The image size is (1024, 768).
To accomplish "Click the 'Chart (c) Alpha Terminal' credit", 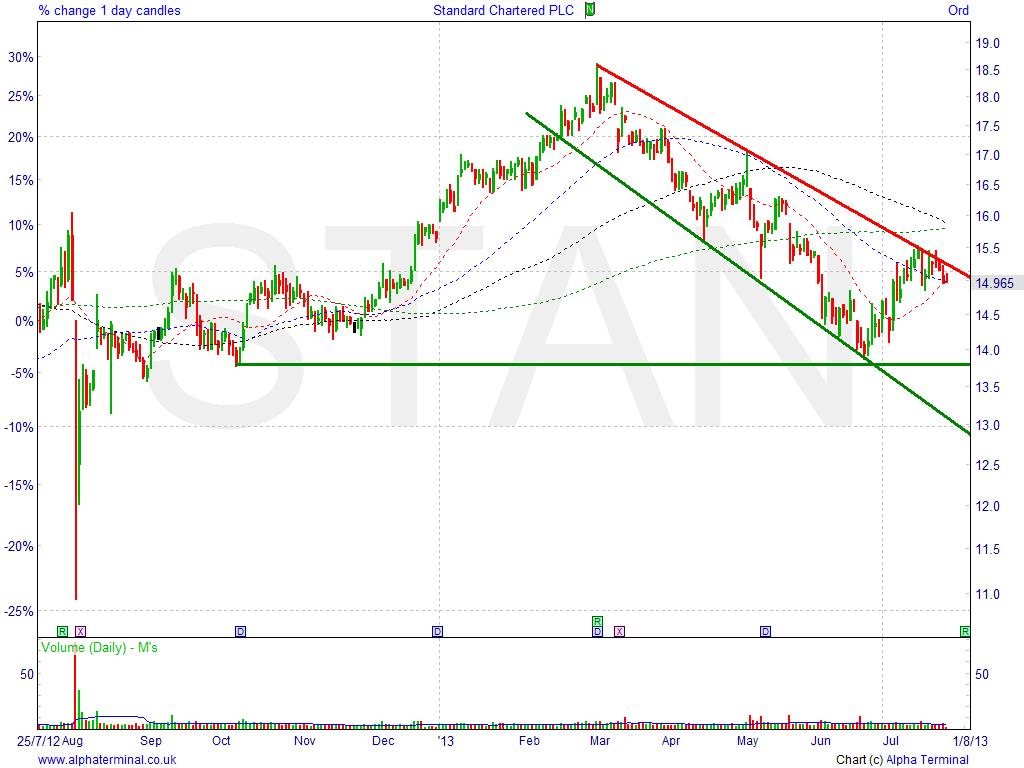I will (902, 760).
